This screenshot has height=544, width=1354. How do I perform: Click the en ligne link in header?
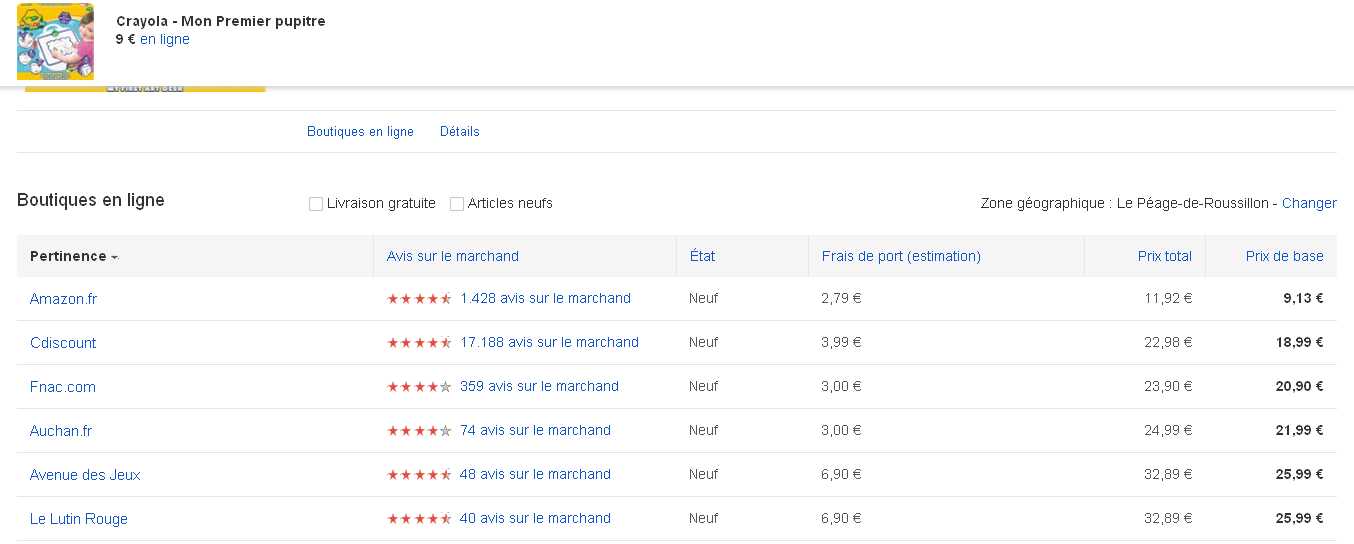[164, 40]
